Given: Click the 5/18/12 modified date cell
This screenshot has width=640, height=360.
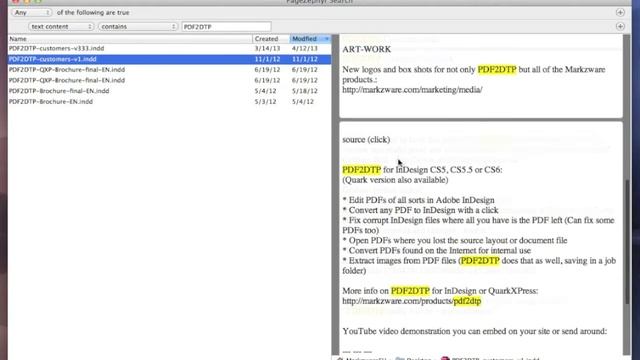Looking at the screenshot, I should pos(304,91).
